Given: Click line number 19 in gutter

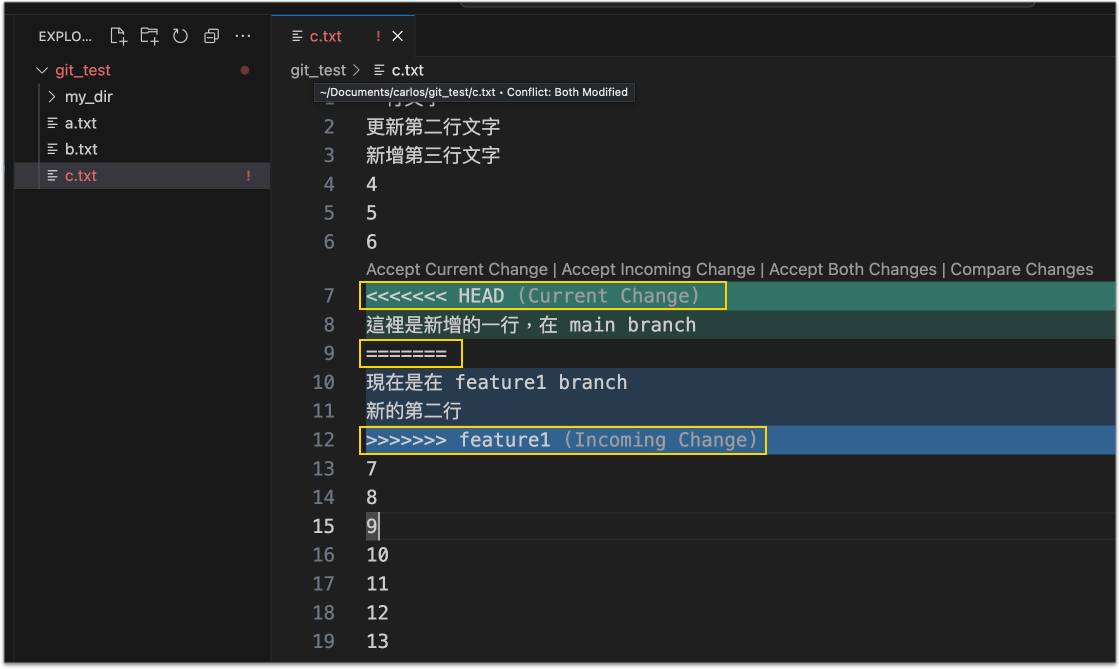Looking at the screenshot, I should click(x=323, y=641).
